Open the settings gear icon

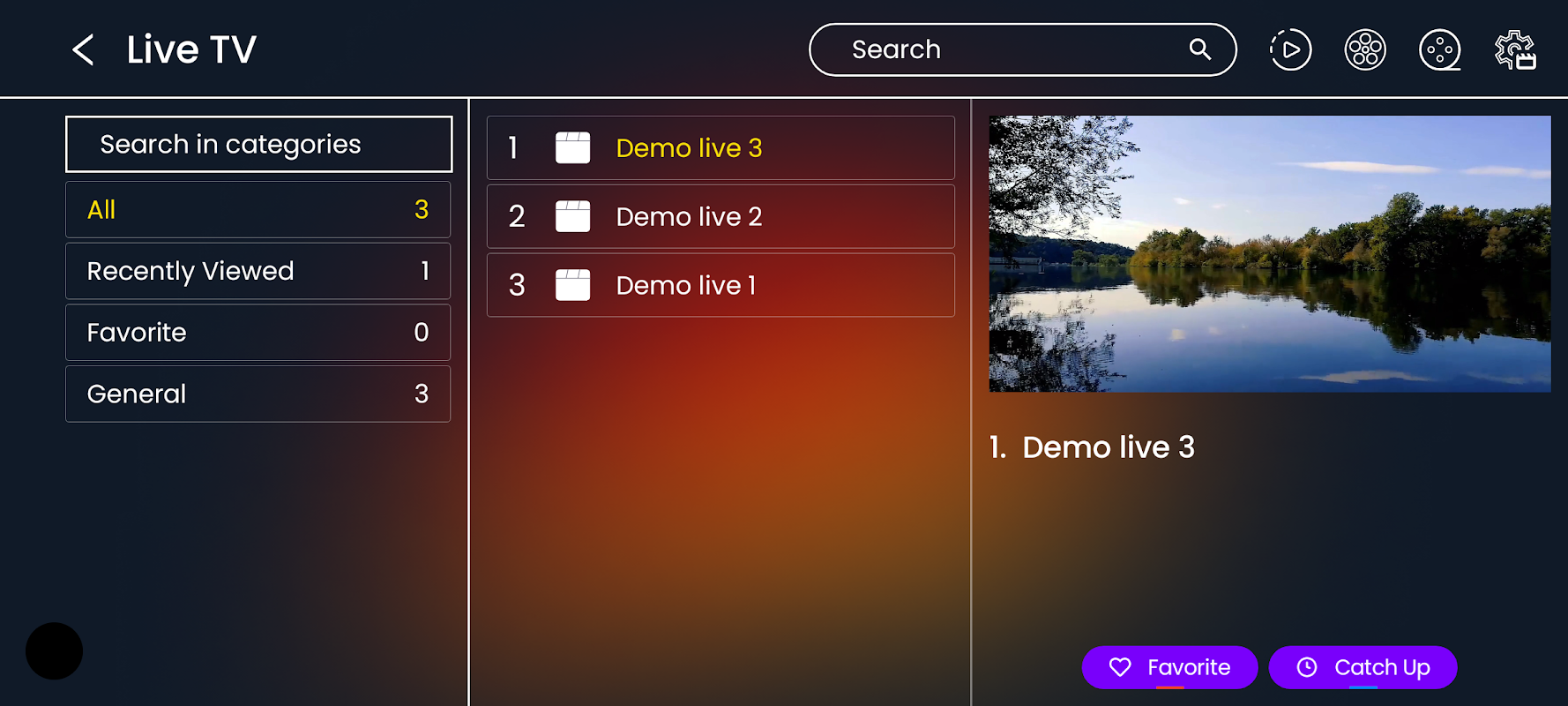click(1515, 49)
